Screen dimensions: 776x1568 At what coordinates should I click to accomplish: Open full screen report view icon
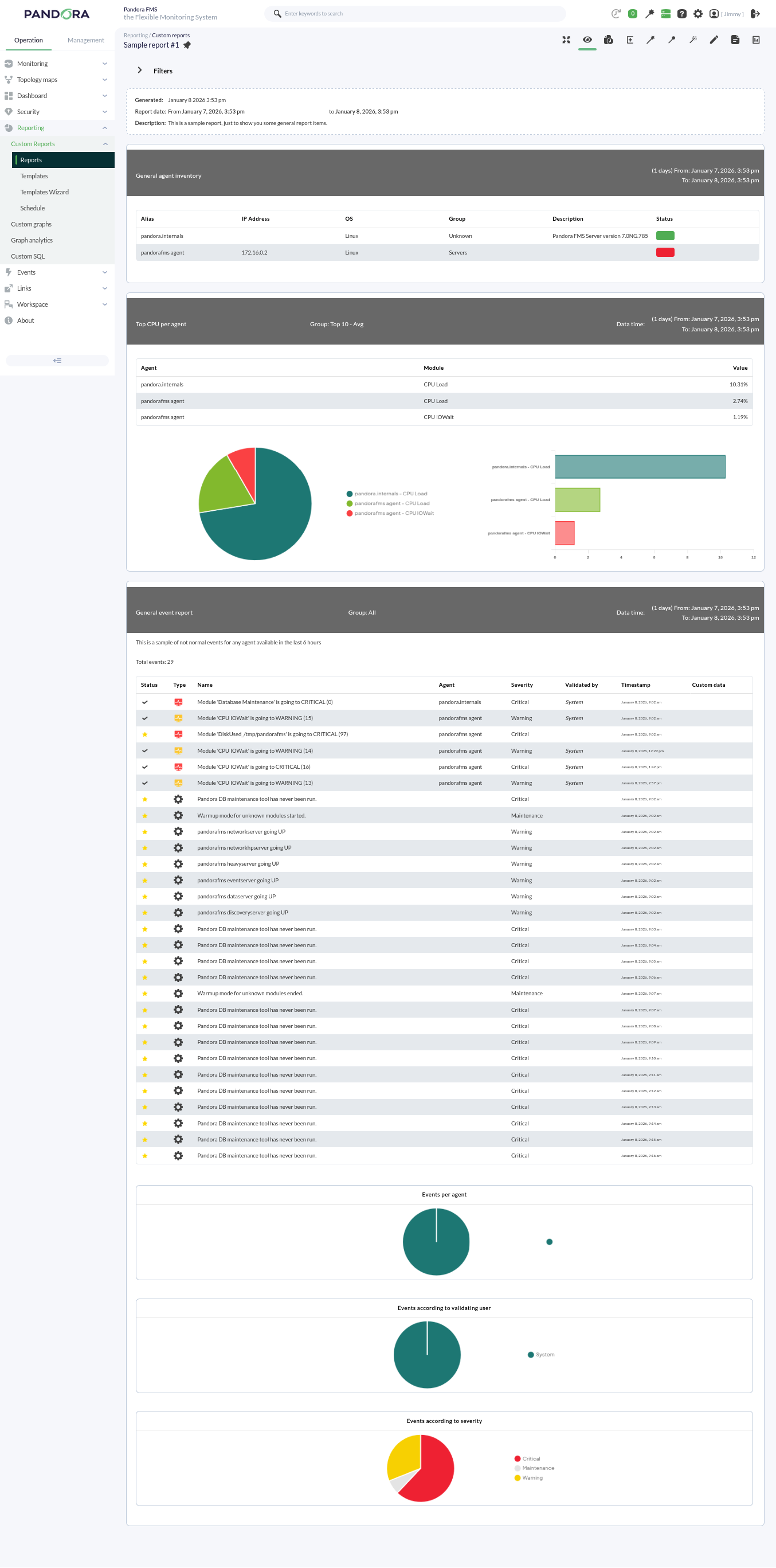point(566,40)
